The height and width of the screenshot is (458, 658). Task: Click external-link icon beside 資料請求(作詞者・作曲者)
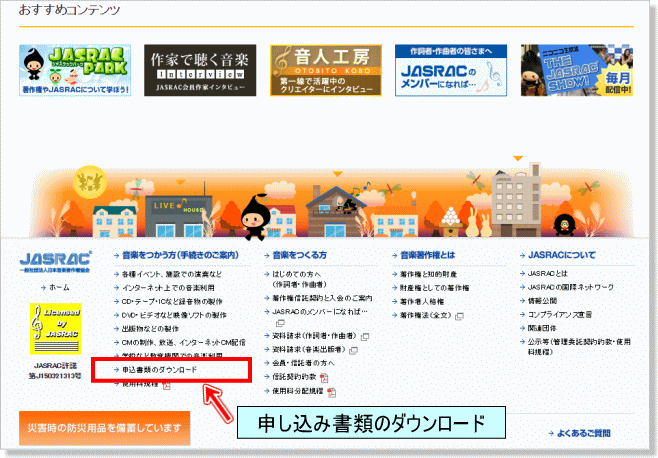(x=365, y=337)
